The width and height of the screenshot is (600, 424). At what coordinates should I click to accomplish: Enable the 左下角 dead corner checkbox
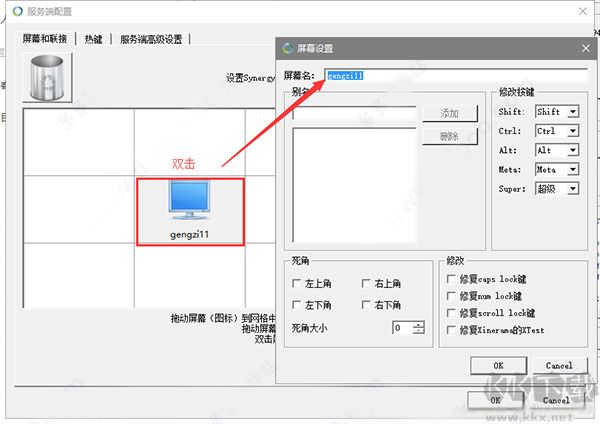(x=296, y=305)
